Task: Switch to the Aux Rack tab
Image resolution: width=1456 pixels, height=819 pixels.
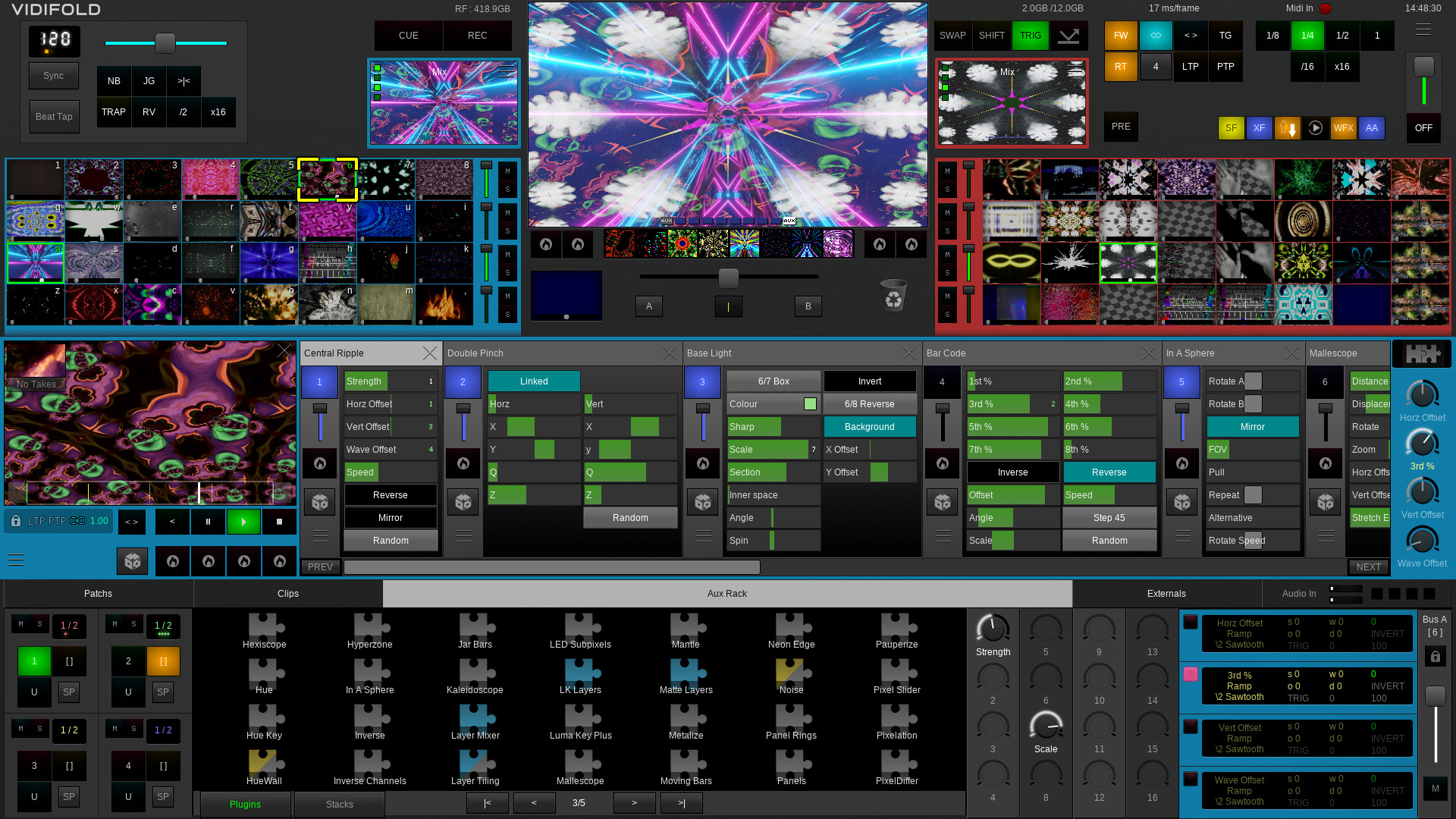Action: [727, 594]
